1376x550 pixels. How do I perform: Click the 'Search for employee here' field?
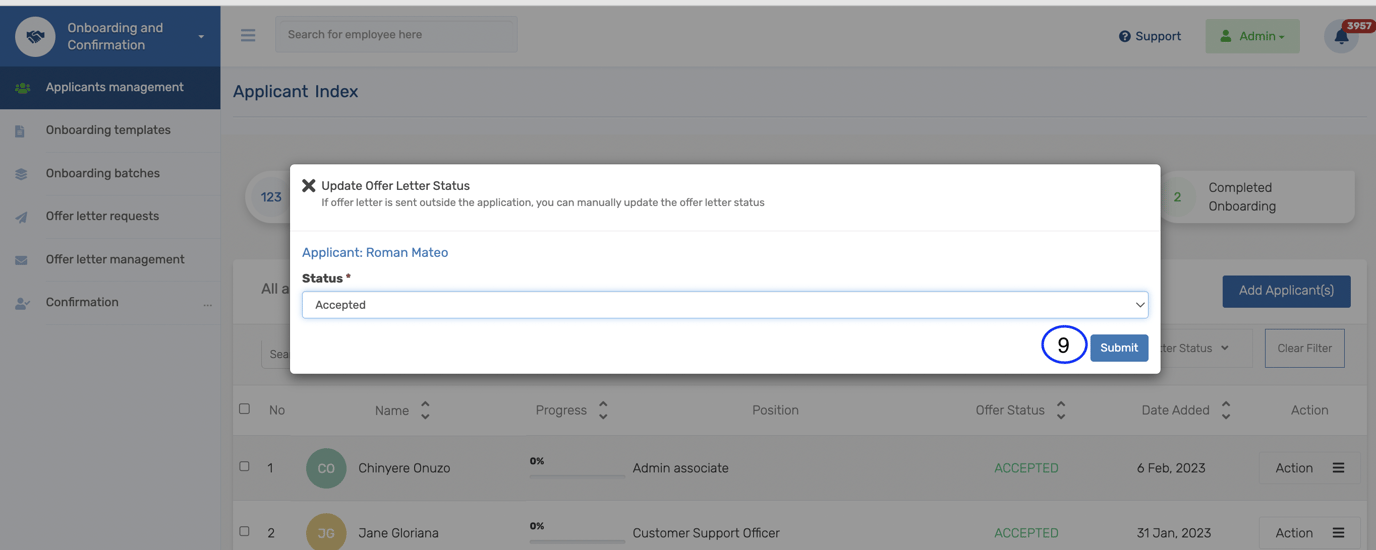[397, 35]
